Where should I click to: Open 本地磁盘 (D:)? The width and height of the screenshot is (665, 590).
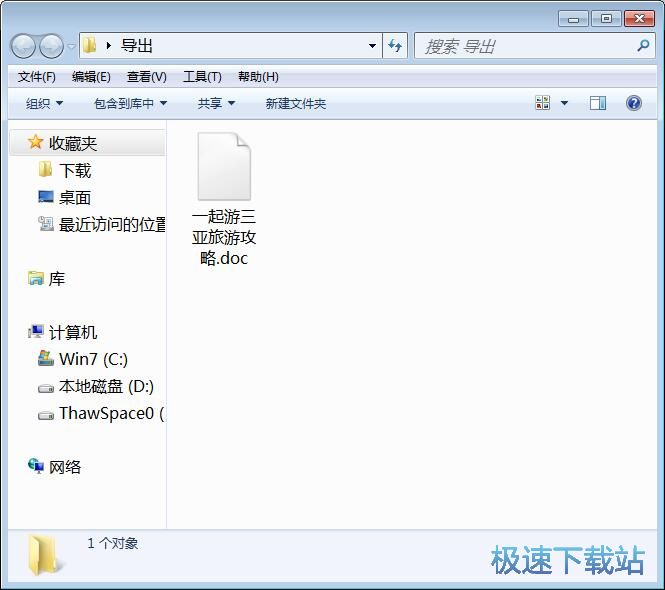tap(106, 386)
